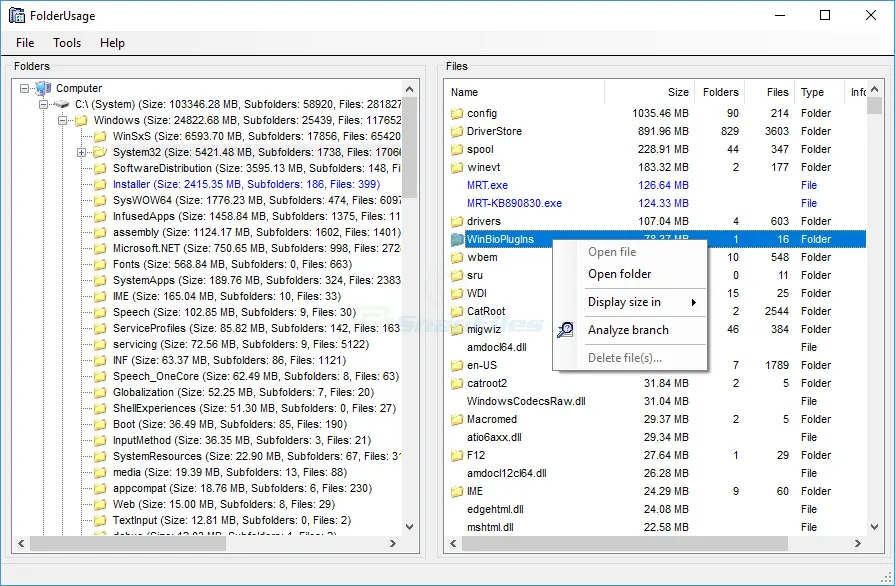Click the Analyze branch magnifier icon
This screenshot has width=895, height=586.
click(x=565, y=330)
